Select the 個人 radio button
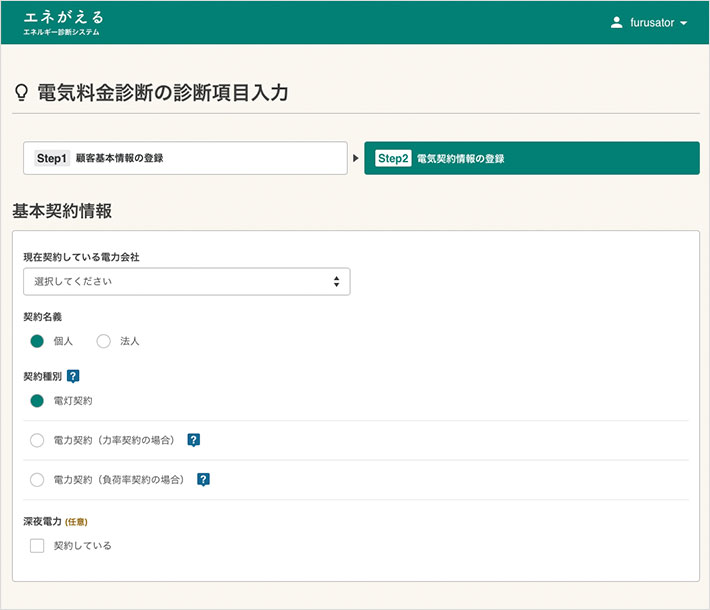This screenshot has height=610, width=710. pos(37,341)
